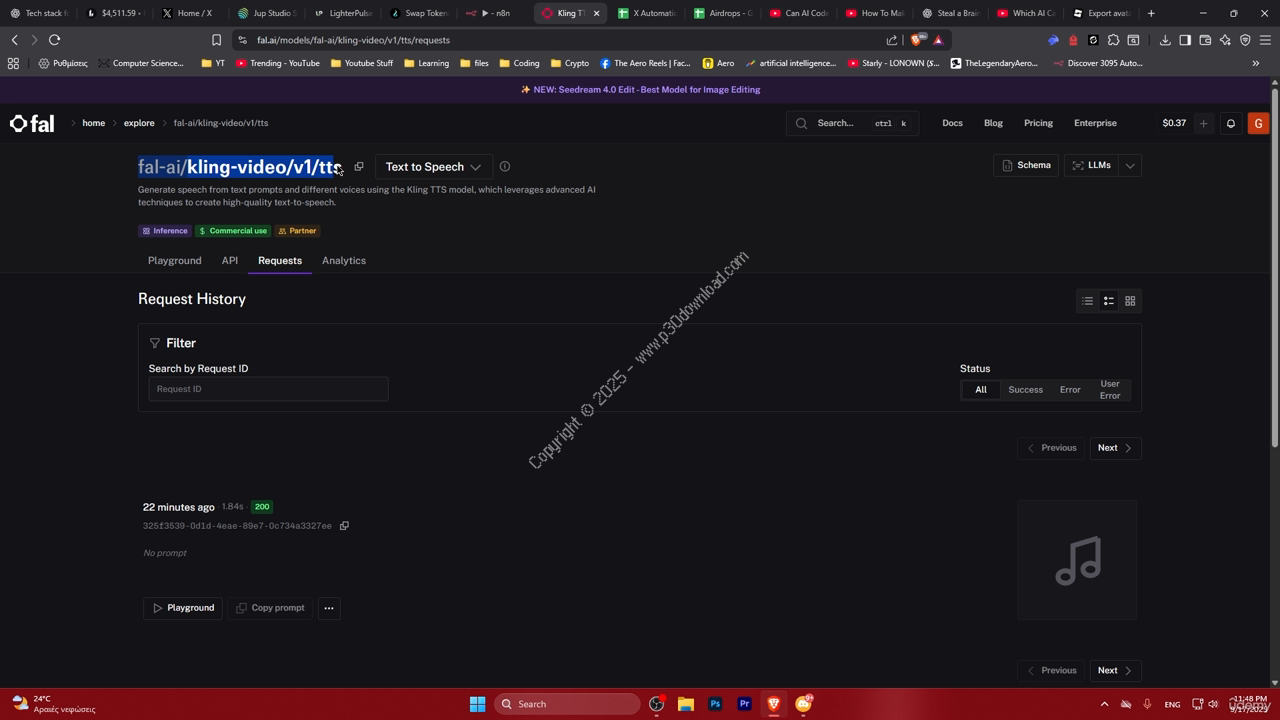Click the bottom Next pagination button
This screenshot has width=1280, height=720.
tap(1115, 671)
